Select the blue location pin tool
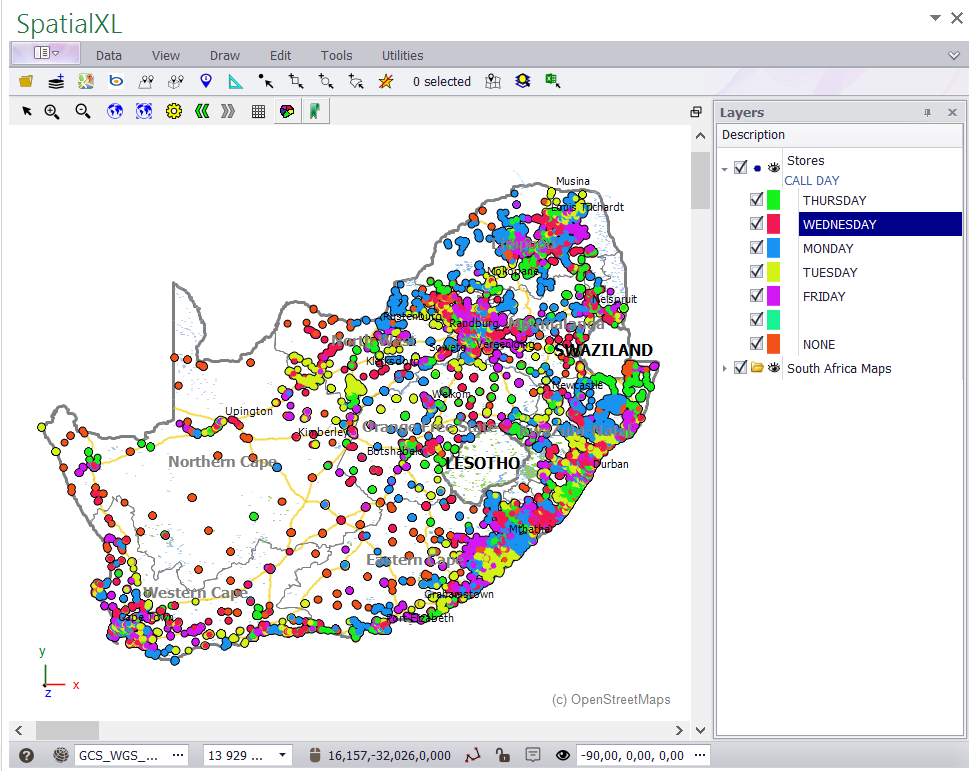This screenshot has width=970, height=771. pos(206,82)
